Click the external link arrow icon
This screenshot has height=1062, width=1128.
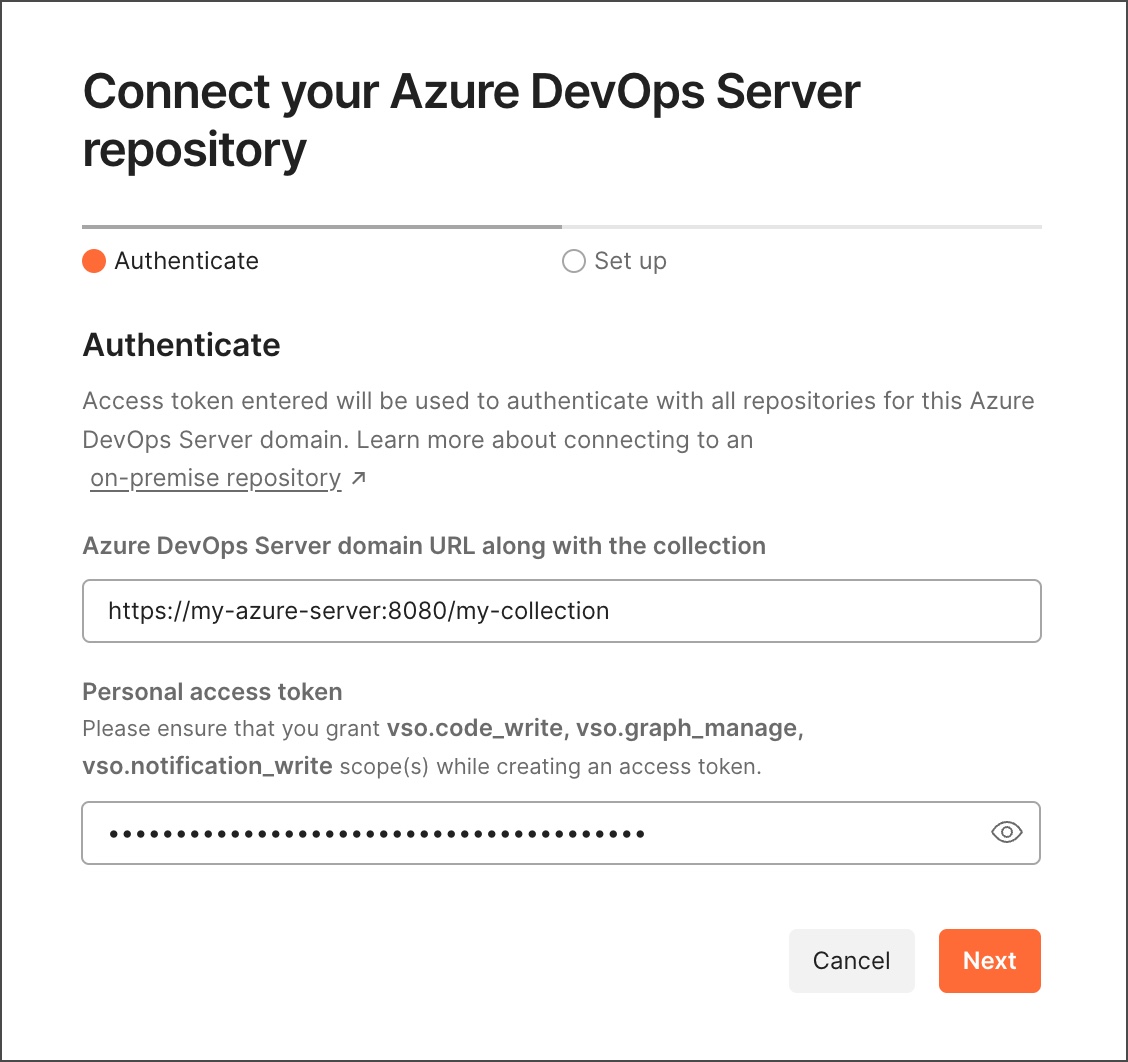pyautogui.click(x=359, y=479)
